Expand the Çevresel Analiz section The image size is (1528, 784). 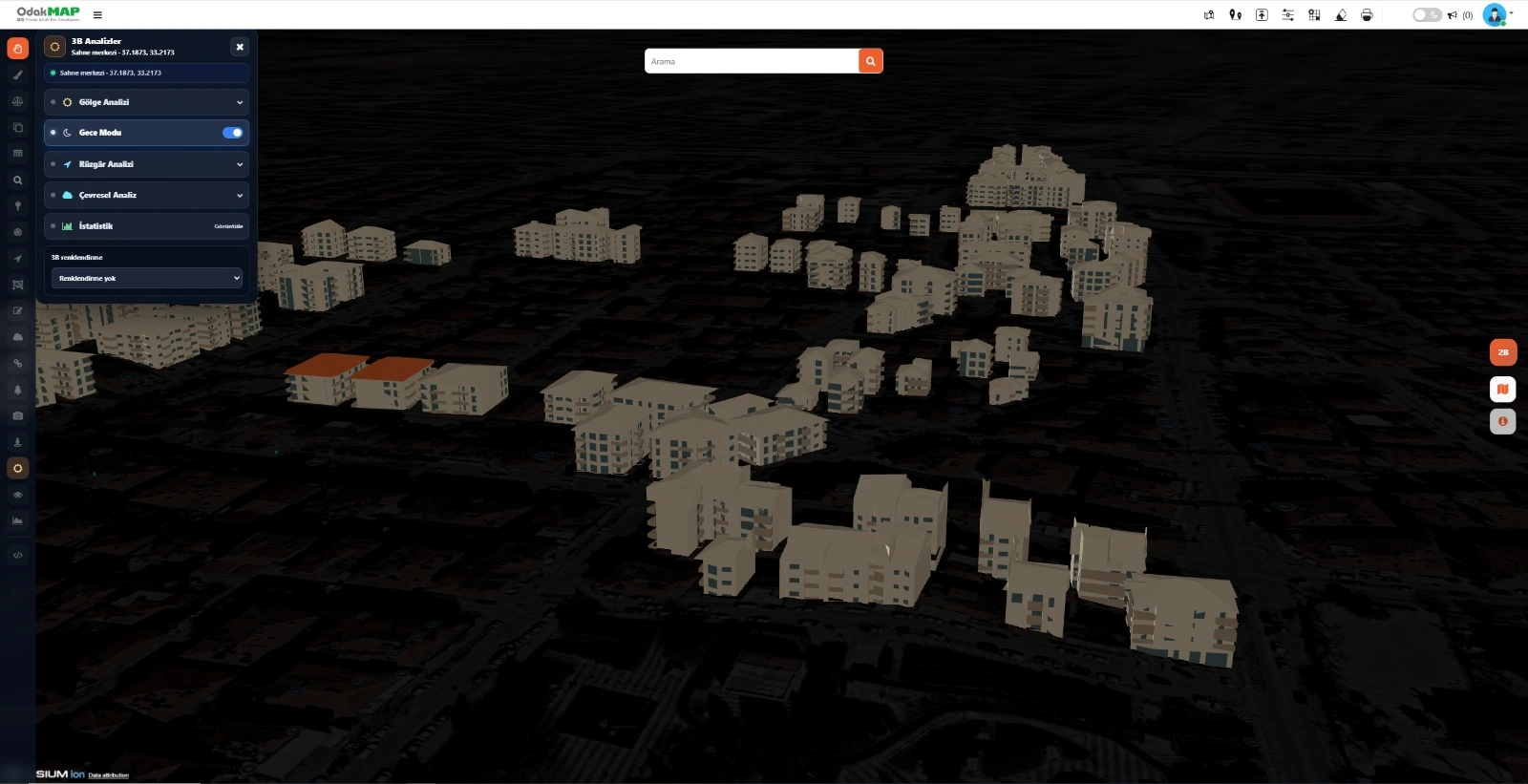(146, 195)
